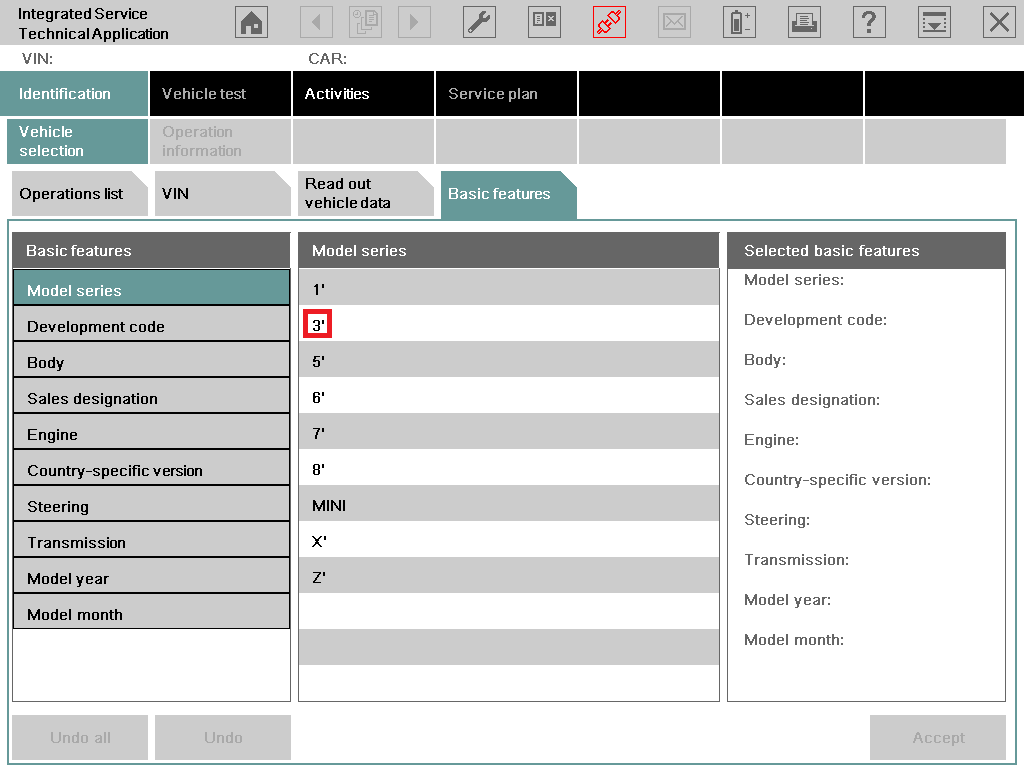1024x768 pixels.
Task: Choose 8' model series
Action: click(x=509, y=467)
